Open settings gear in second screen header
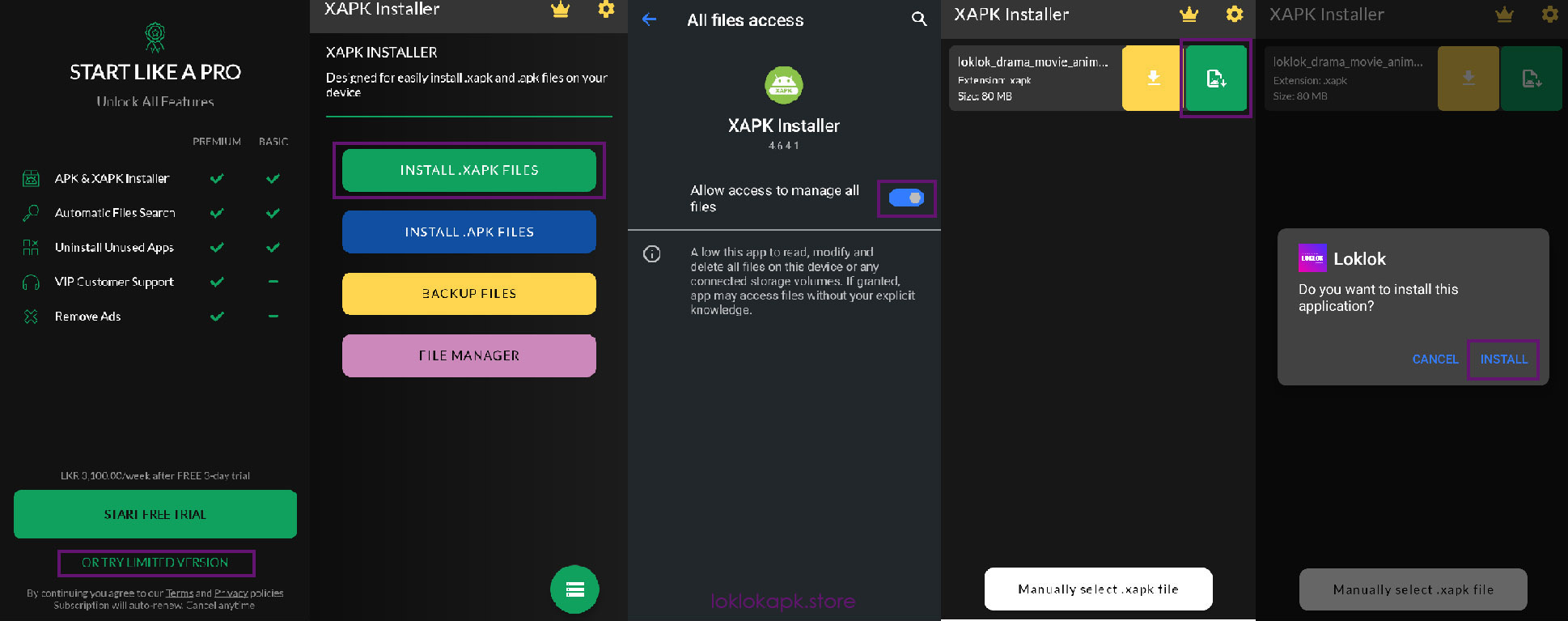 pyautogui.click(x=606, y=10)
